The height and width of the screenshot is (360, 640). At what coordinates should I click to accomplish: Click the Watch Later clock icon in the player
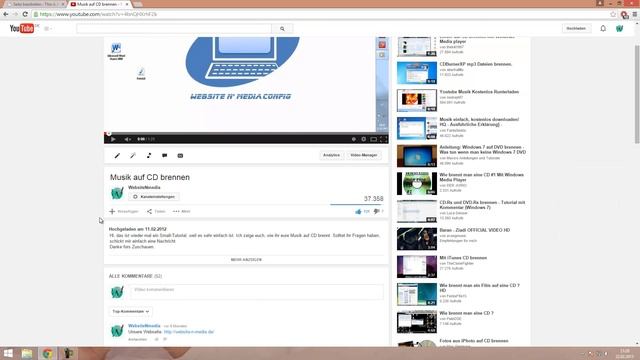coord(353,139)
